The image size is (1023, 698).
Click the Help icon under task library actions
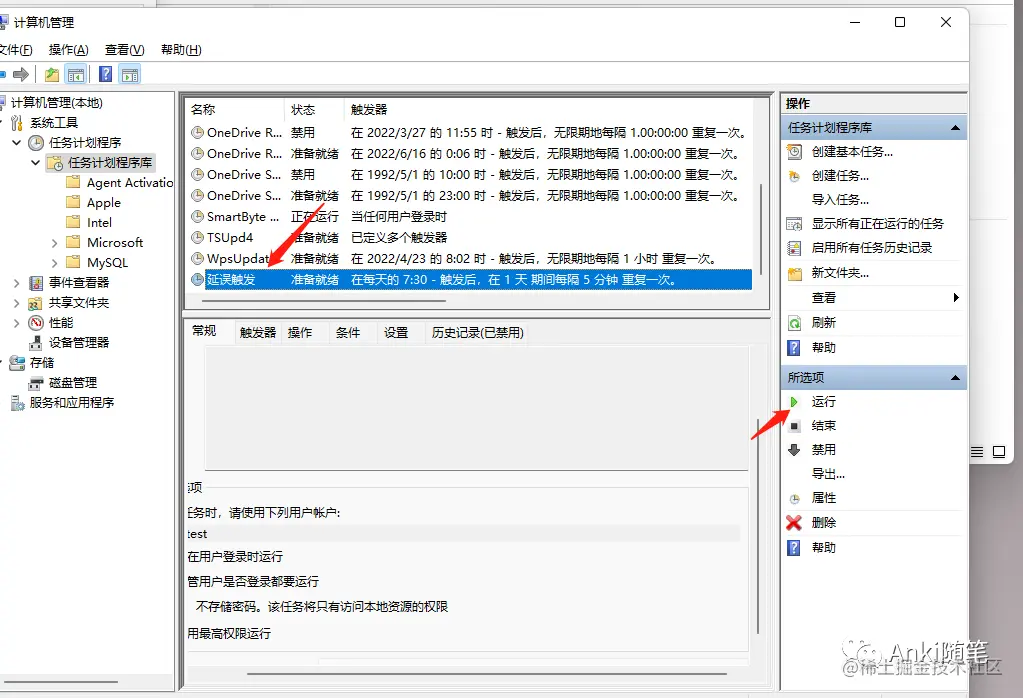point(794,348)
